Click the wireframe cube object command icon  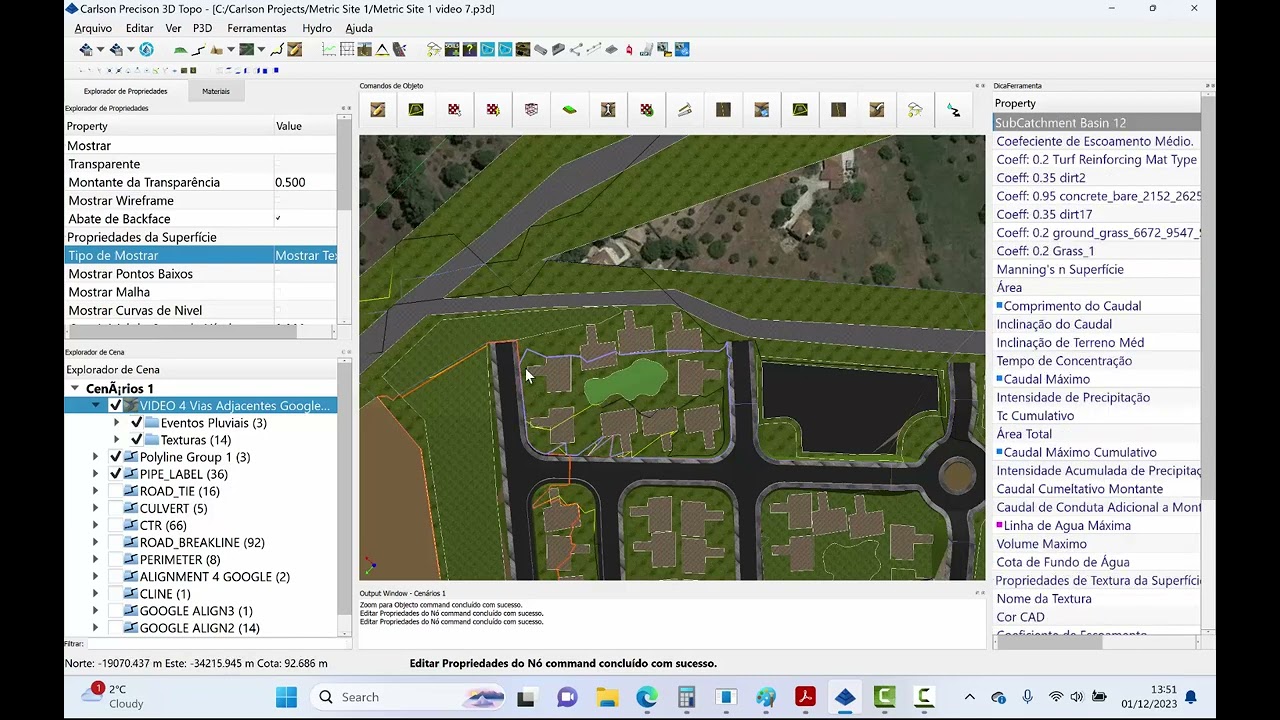(530, 110)
